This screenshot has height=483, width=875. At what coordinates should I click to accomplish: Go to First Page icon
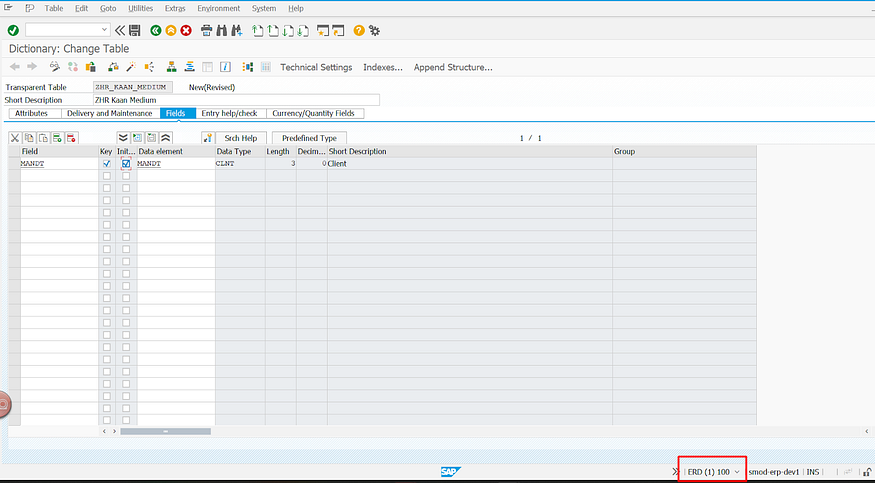tap(257, 30)
